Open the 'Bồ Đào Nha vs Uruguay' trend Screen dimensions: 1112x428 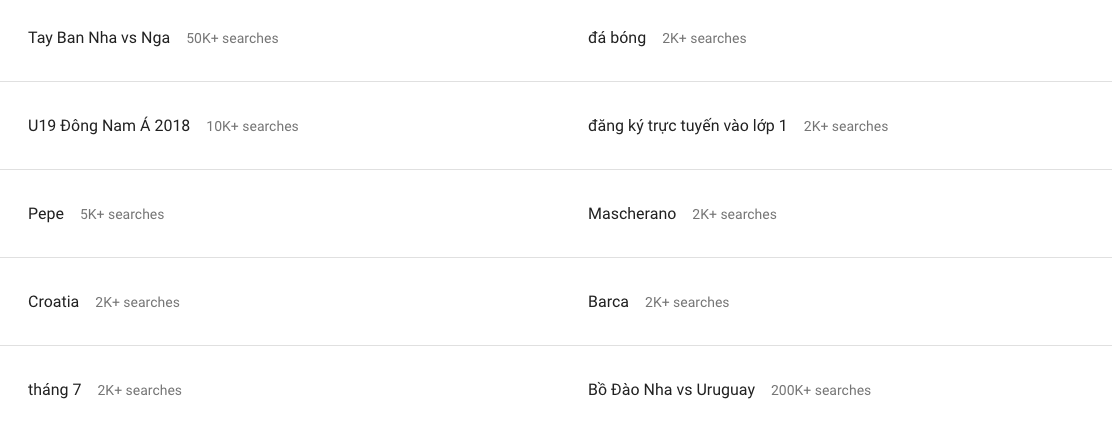coord(671,390)
